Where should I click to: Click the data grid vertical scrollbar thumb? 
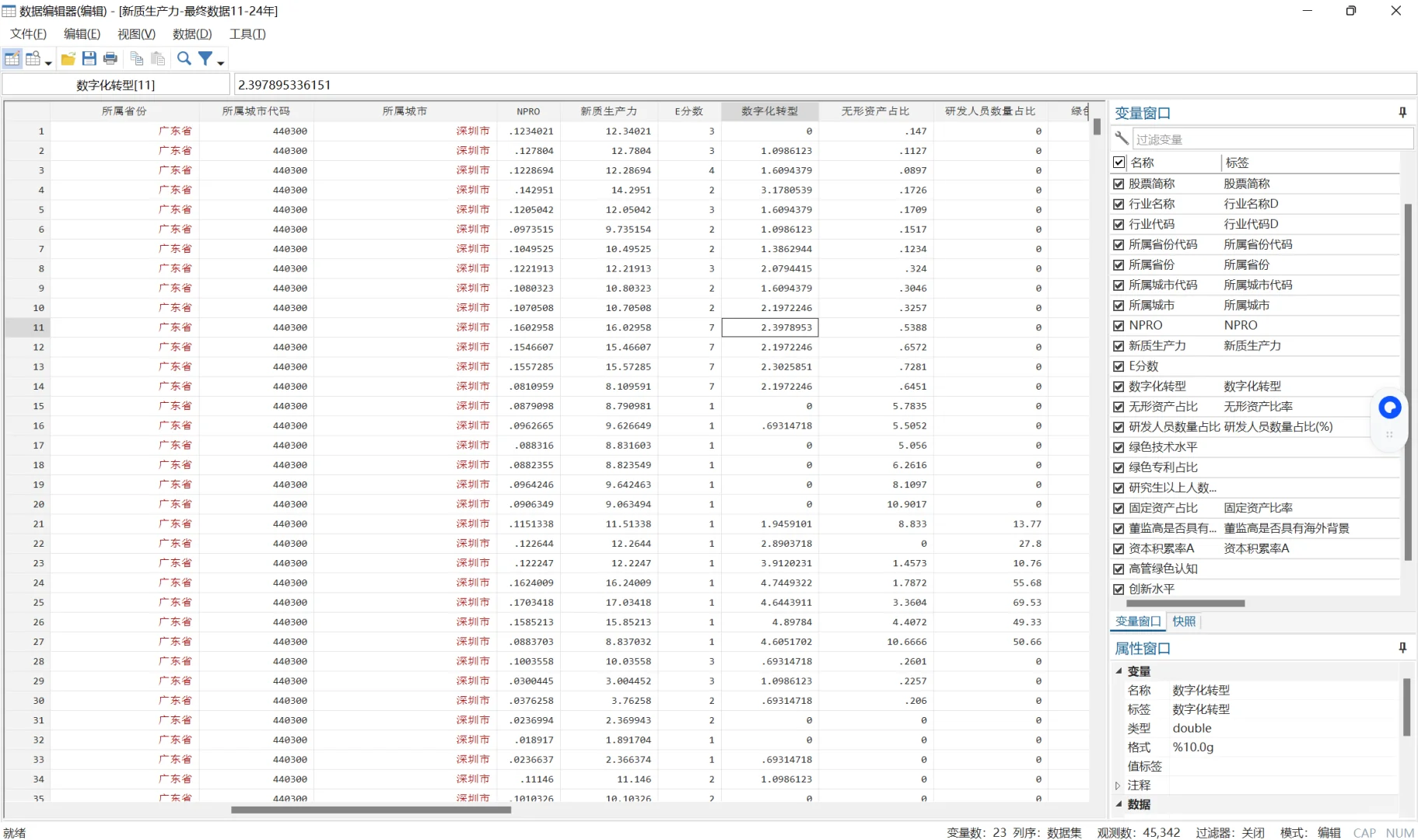(x=1097, y=127)
